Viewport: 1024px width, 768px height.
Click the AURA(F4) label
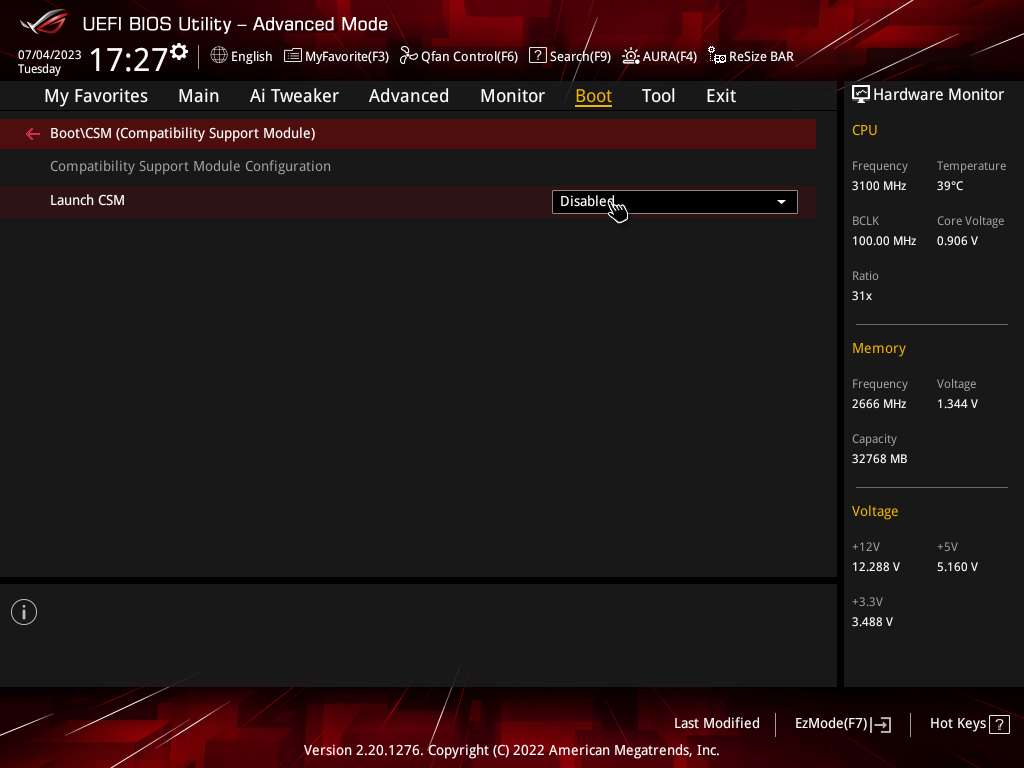pos(669,56)
